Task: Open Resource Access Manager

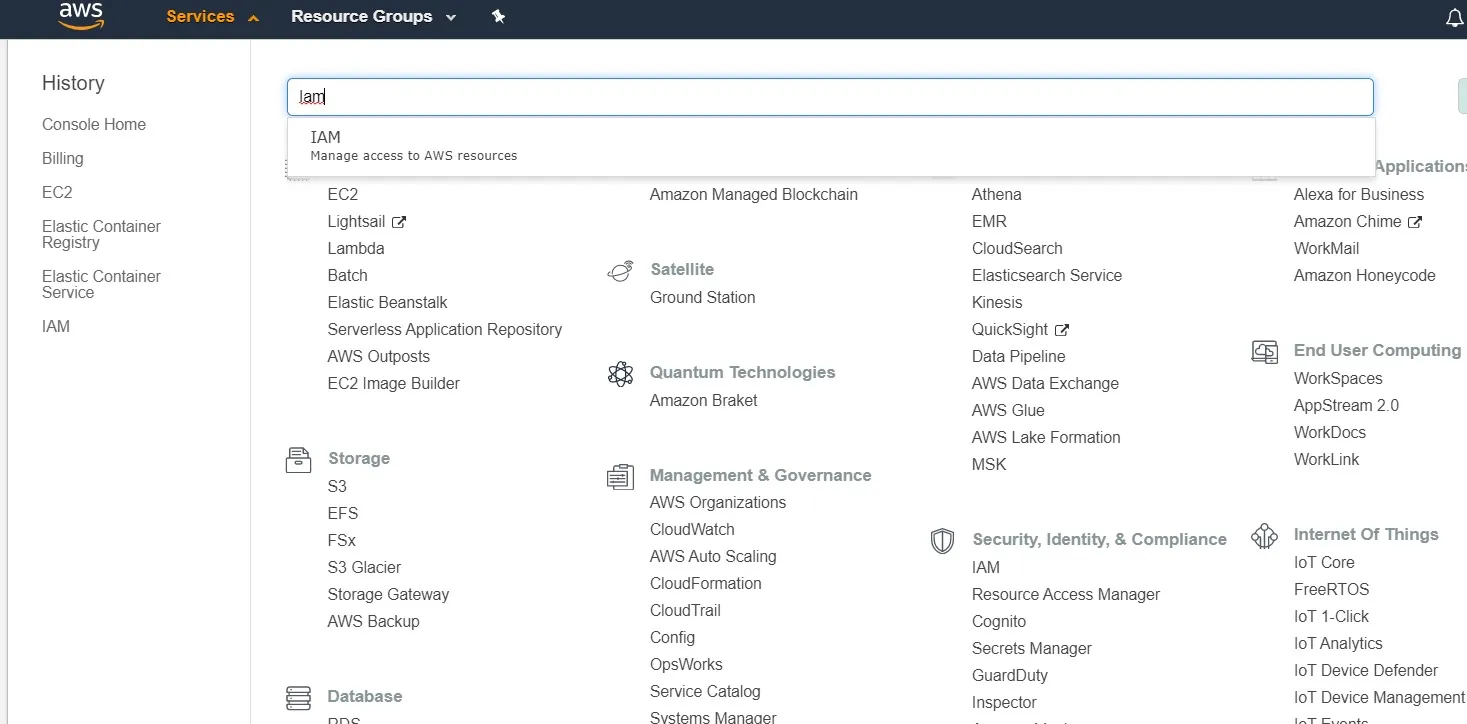Action: 1066,594
